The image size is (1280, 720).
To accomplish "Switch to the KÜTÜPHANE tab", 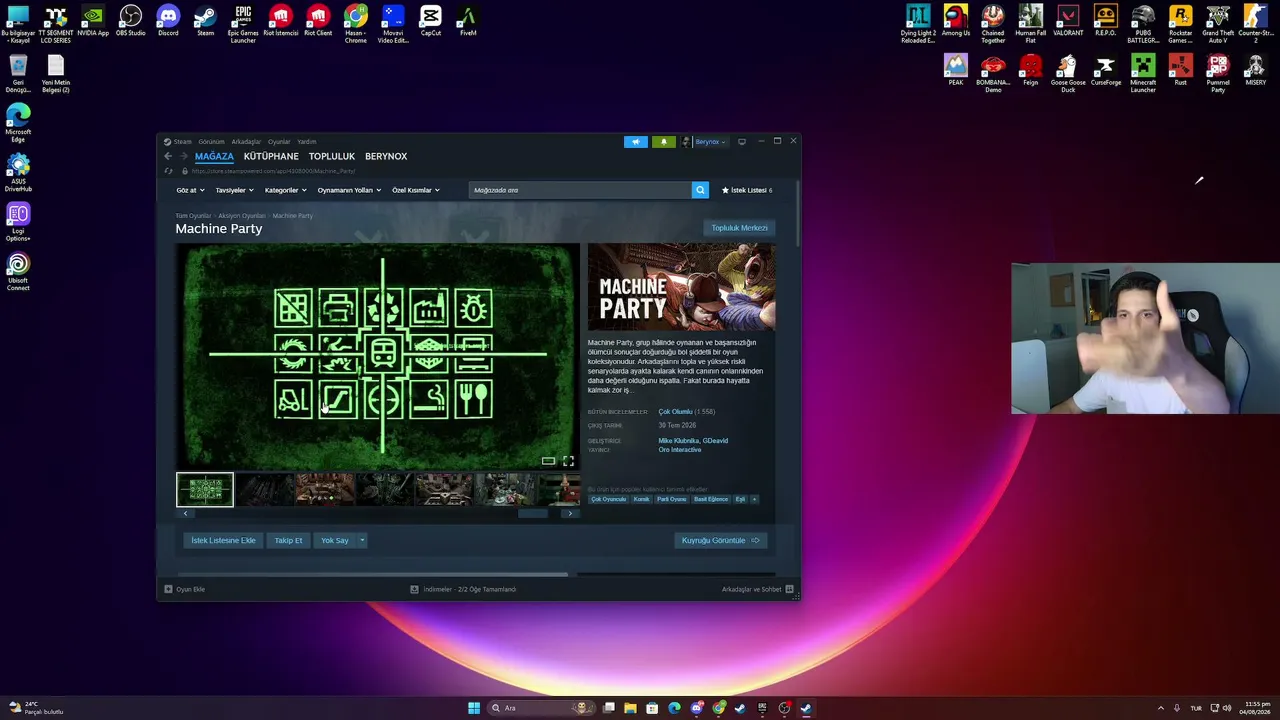I will point(271,157).
